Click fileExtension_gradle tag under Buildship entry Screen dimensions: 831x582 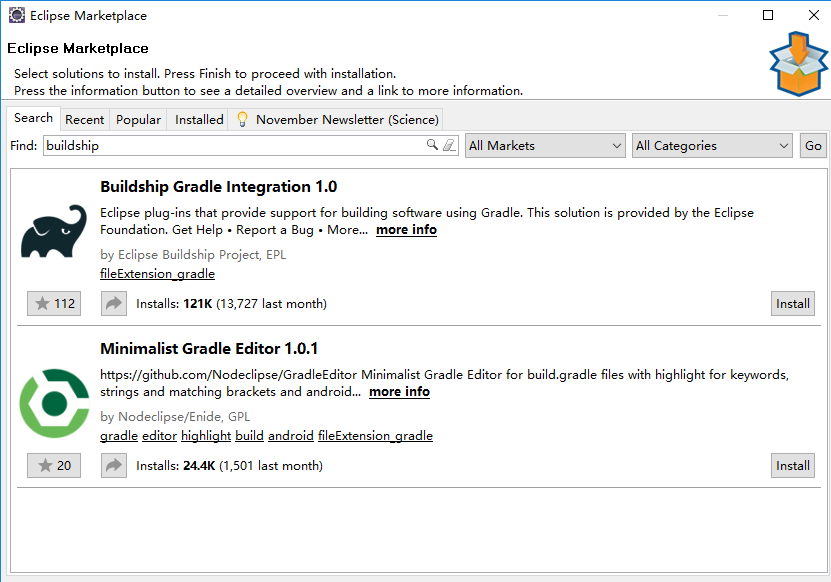click(x=157, y=274)
